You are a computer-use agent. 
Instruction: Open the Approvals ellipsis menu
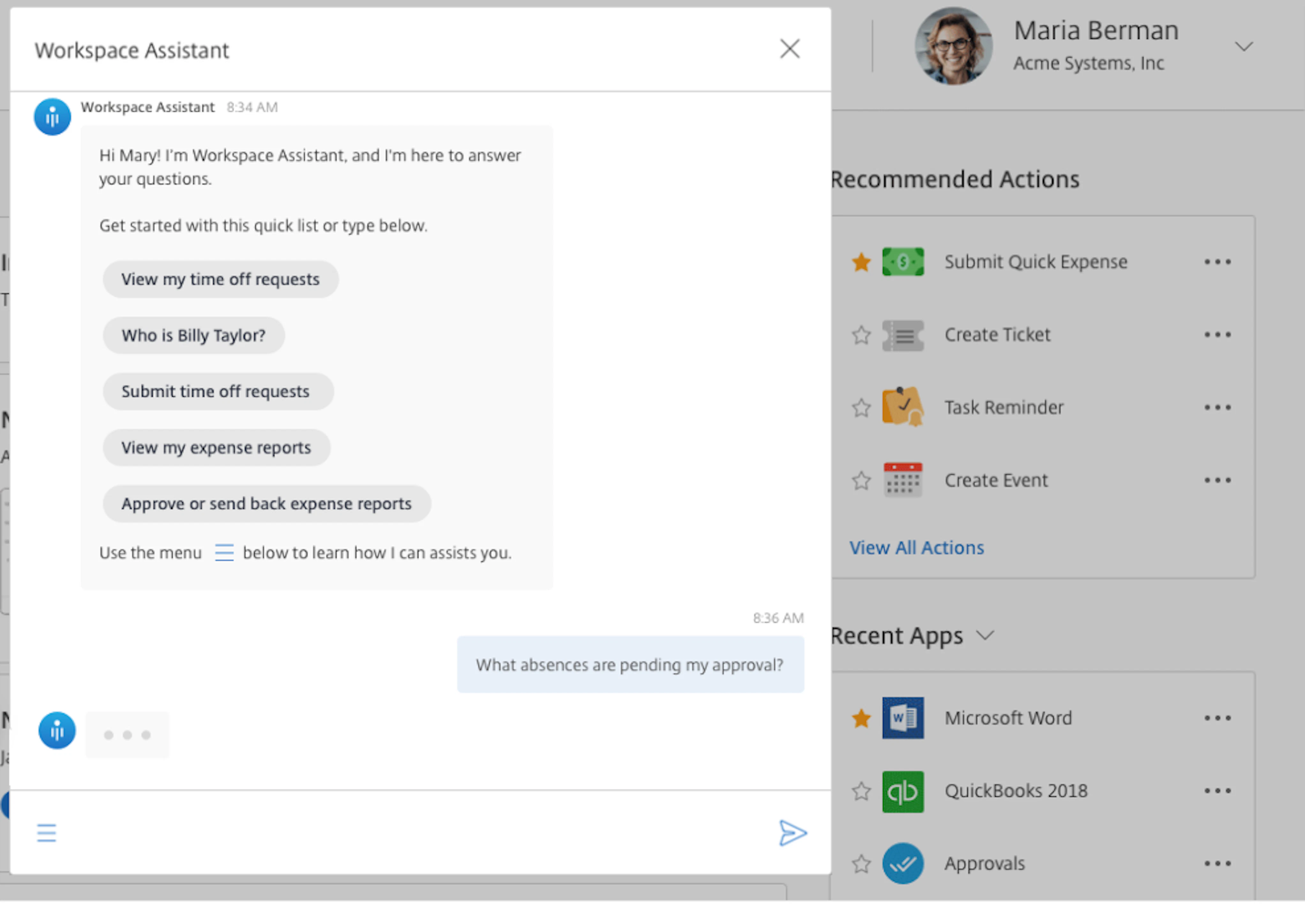(x=1218, y=862)
